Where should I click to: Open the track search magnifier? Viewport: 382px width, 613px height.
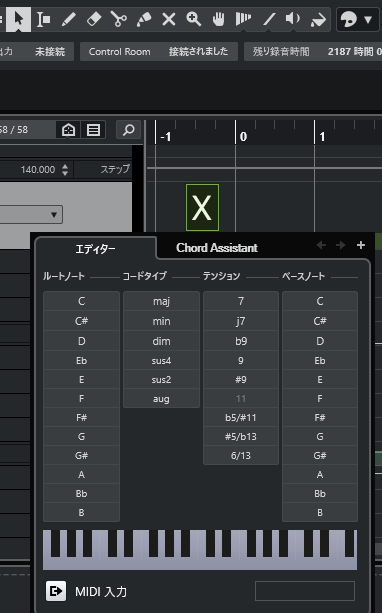click(129, 130)
